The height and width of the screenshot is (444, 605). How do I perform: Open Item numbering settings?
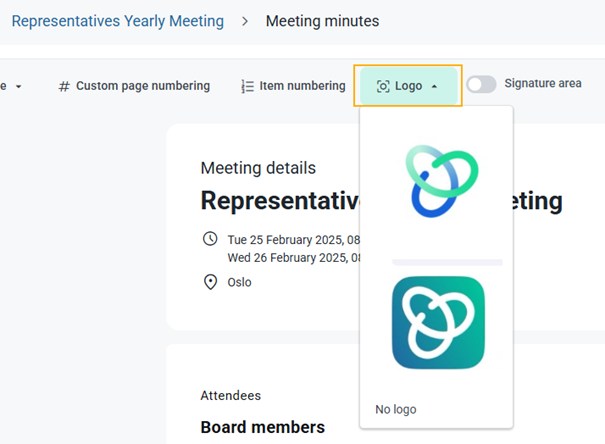pyautogui.click(x=293, y=86)
